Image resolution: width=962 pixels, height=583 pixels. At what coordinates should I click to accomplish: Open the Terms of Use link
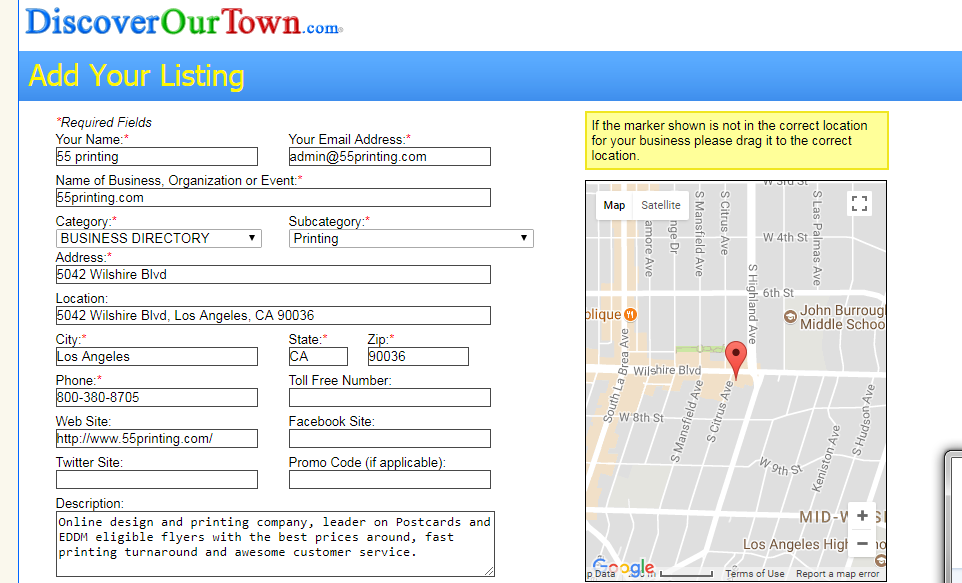[x=755, y=573]
